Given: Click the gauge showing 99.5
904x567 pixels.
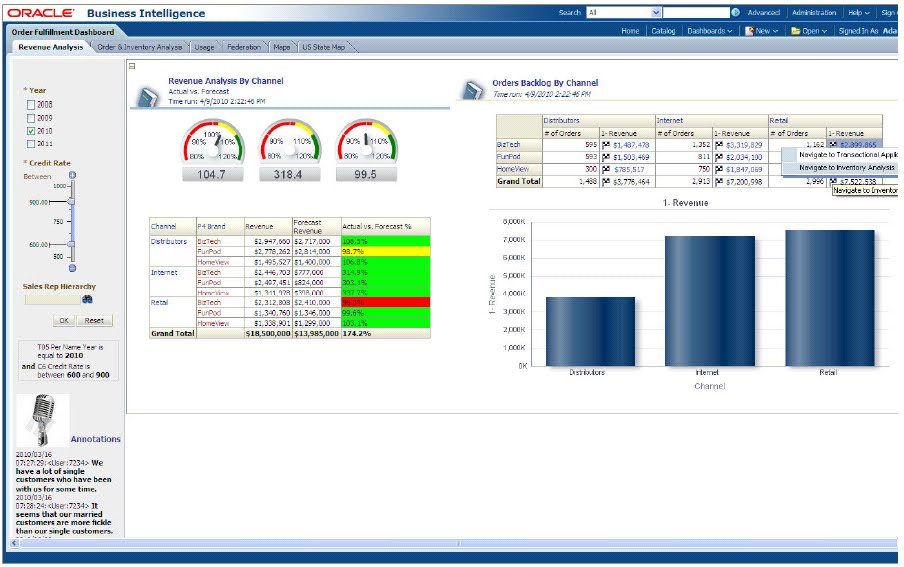Looking at the screenshot, I should click(x=366, y=150).
